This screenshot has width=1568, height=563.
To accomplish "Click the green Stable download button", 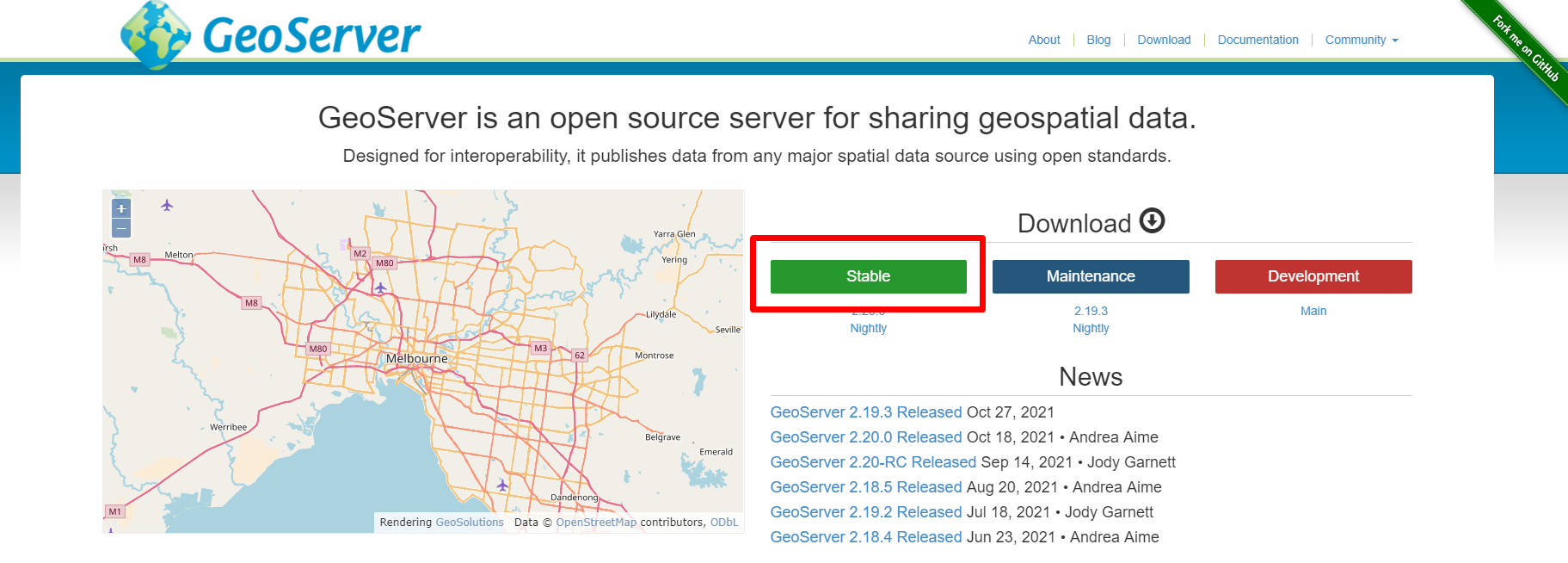I will coord(868,276).
